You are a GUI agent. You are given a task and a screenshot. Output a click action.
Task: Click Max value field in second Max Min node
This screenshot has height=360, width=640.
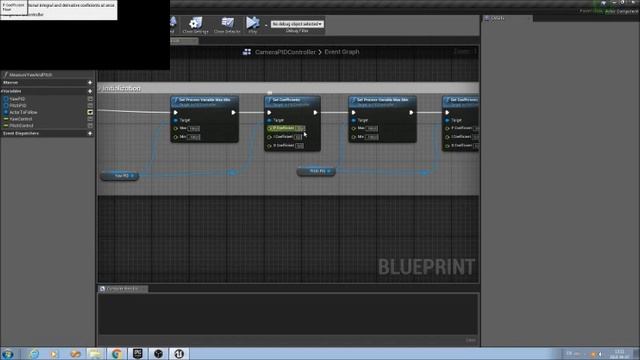372,128
